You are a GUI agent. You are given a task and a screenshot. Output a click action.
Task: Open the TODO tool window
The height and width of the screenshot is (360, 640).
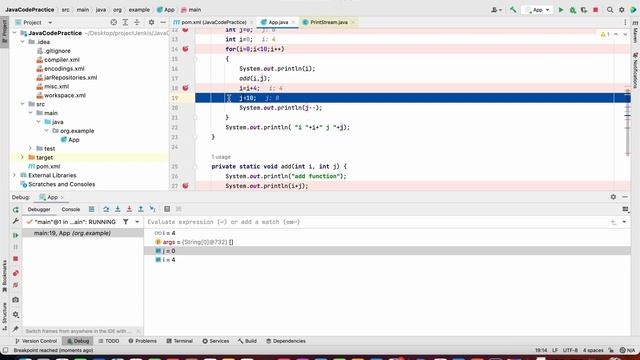point(109,341)
